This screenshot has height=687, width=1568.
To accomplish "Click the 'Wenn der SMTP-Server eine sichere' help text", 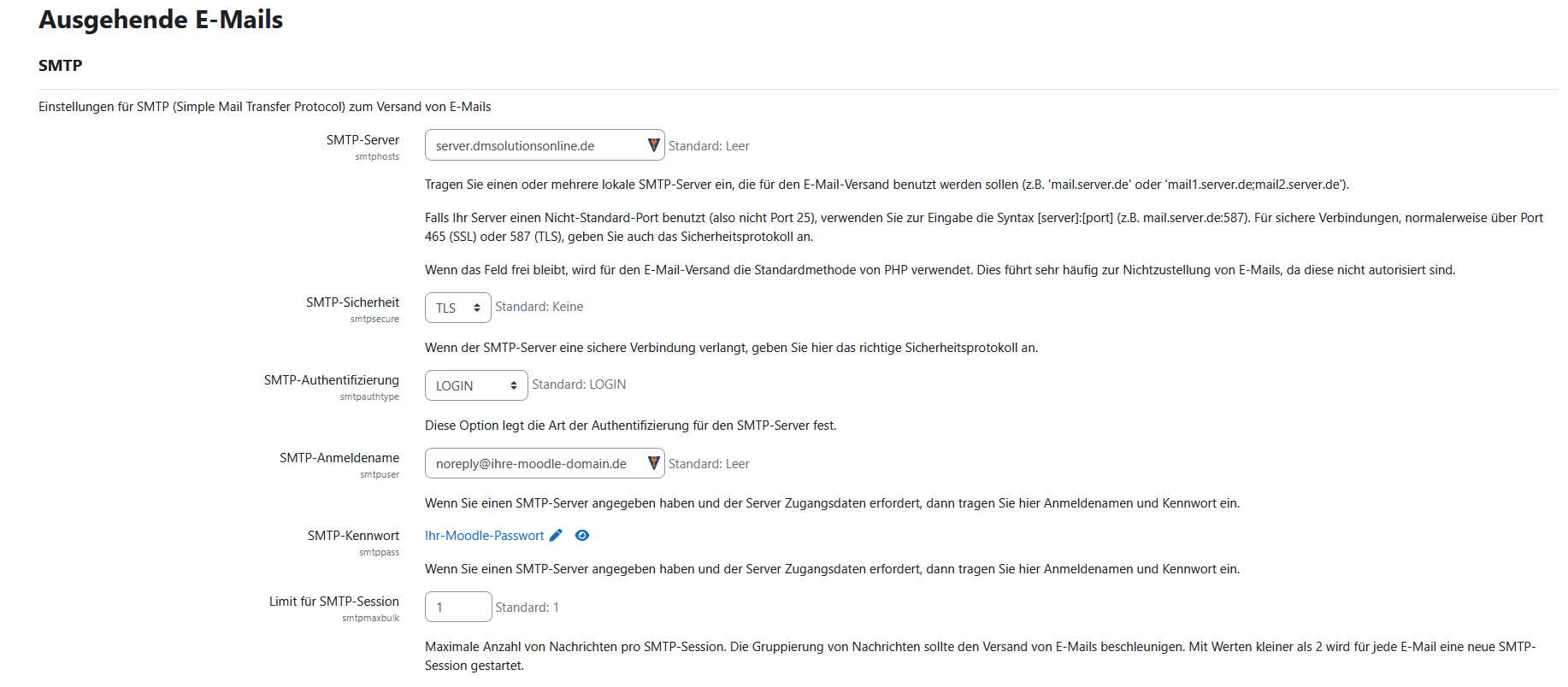I will click(x=732, y=348).
